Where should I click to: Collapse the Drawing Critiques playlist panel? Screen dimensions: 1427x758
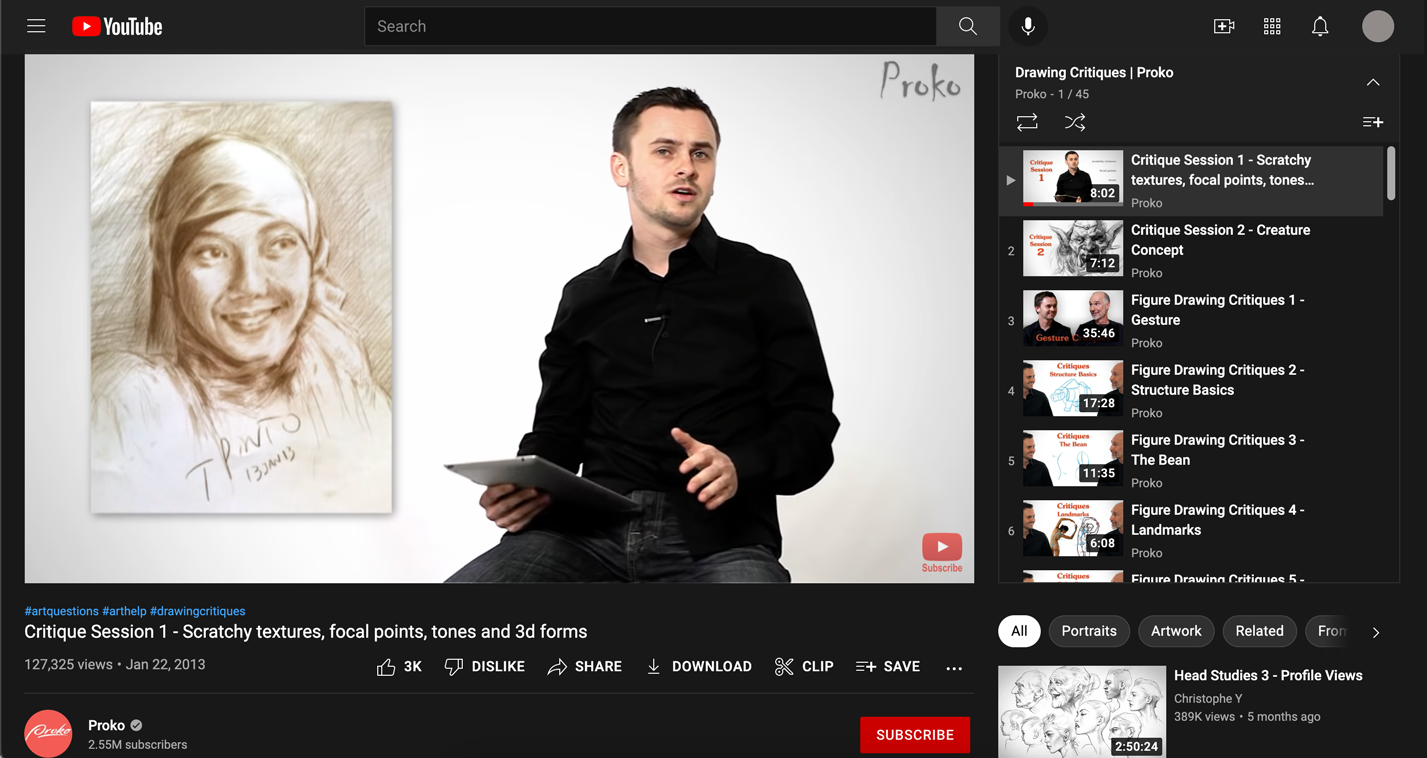(1373, 83)
